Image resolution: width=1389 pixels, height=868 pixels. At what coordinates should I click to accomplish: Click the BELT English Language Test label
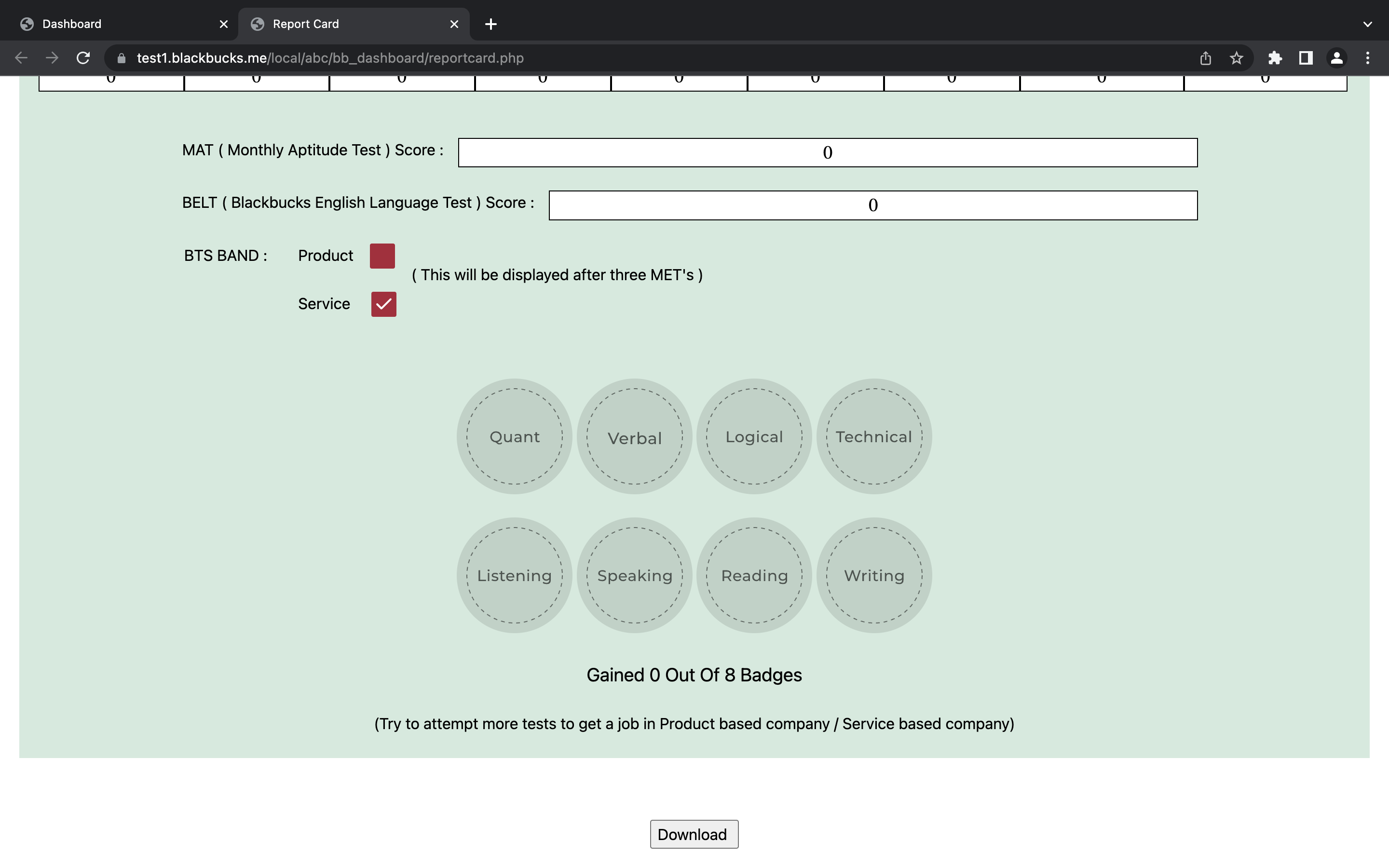(358, 203)
